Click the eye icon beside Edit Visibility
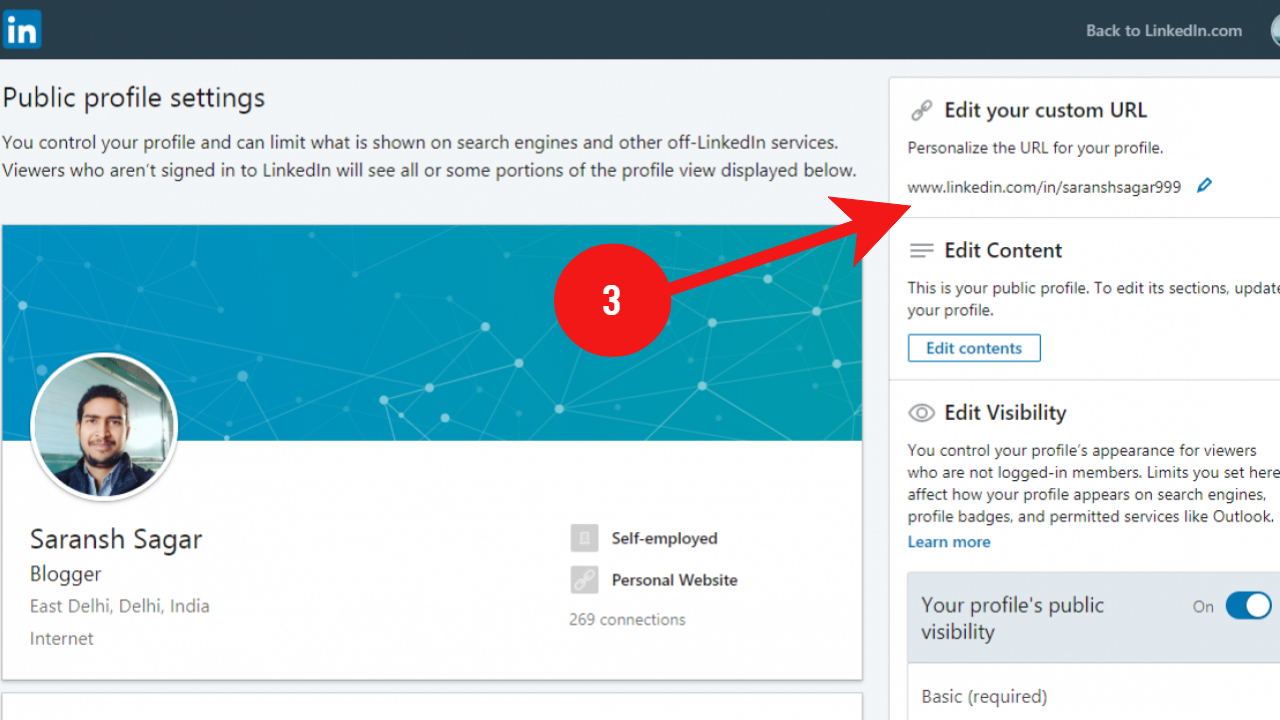Viewport: 1280px width, 720px height. pyautogui.click(x=921, y=413)
